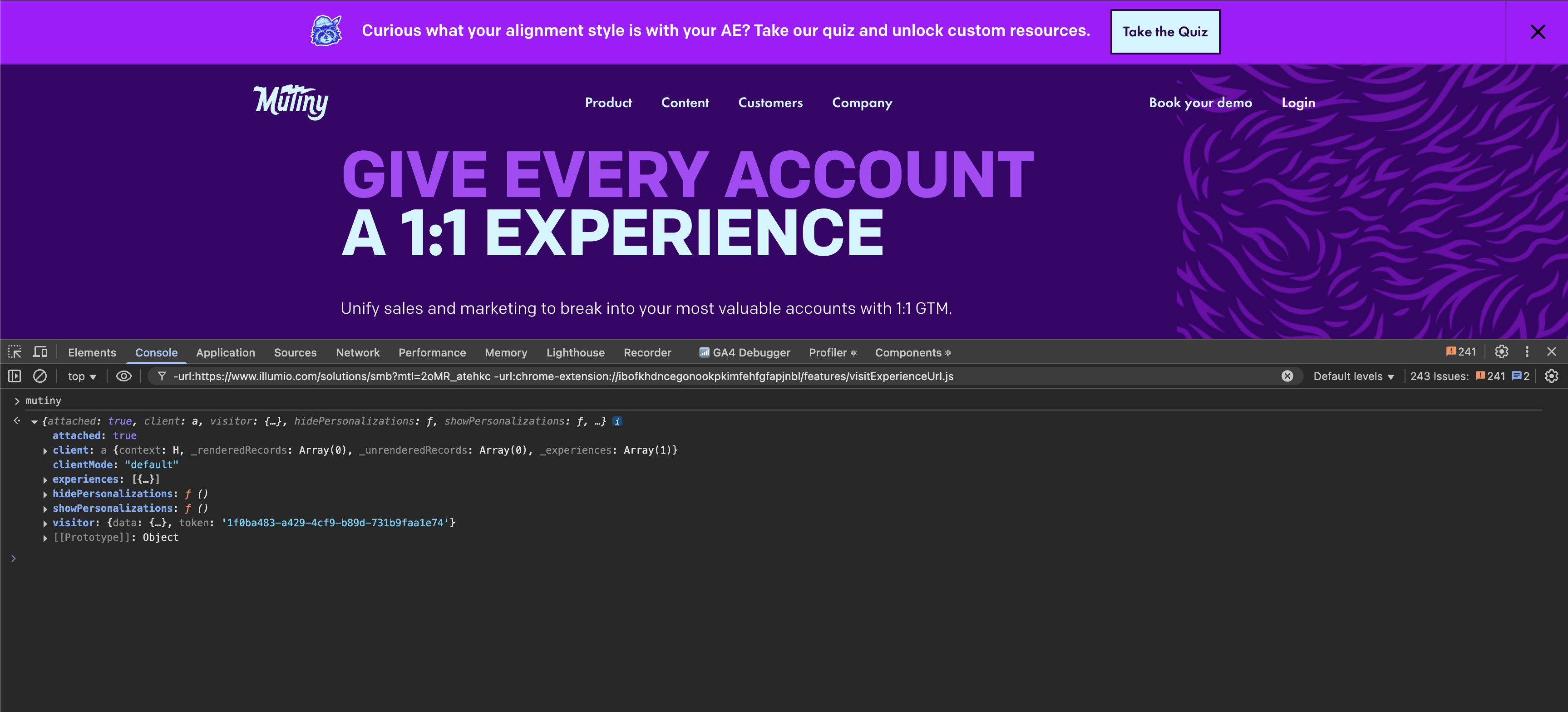This screenshot has height=712, width=1568.
Task: Open console settings gear icon
Action: [1551, 376]
